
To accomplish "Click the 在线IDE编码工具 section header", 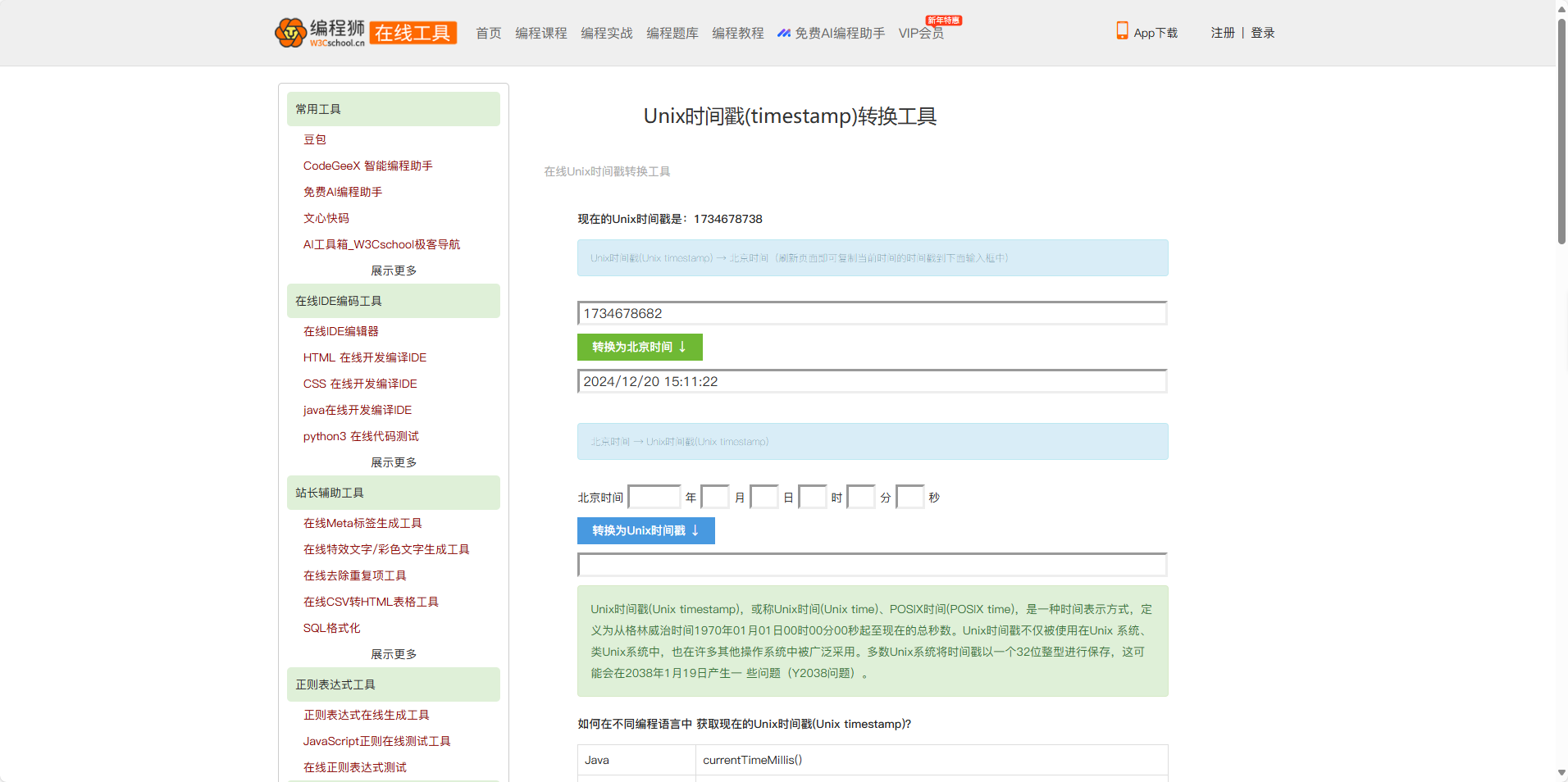I will [x=394, y=301].
